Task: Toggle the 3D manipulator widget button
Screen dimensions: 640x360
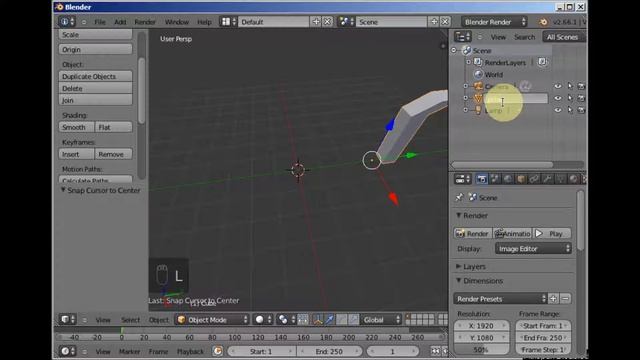Action: [x=318, y=320]
